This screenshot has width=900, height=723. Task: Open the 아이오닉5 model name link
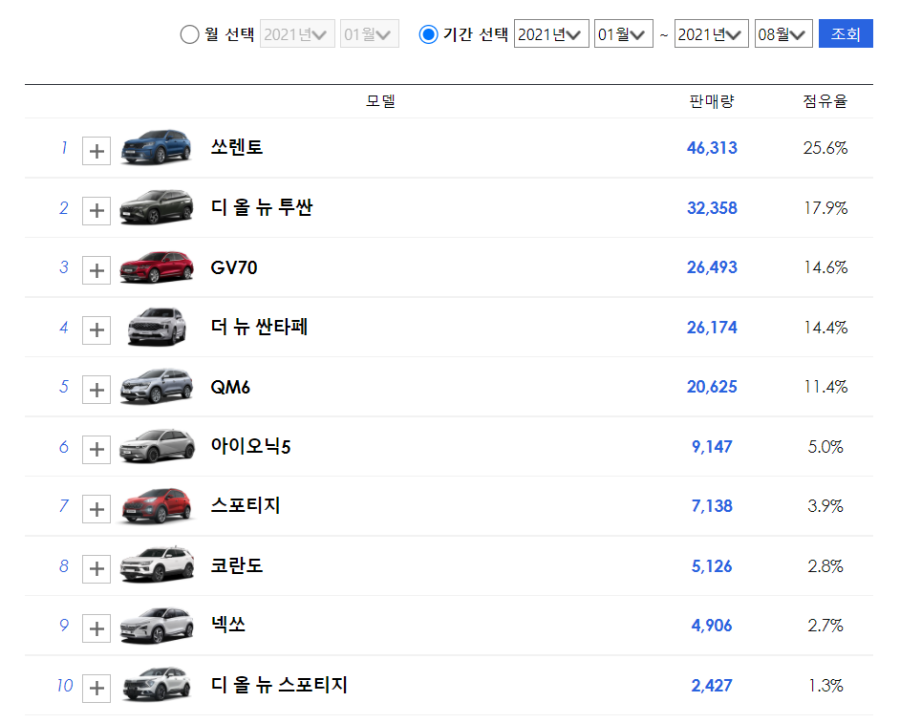click(251, 446)
